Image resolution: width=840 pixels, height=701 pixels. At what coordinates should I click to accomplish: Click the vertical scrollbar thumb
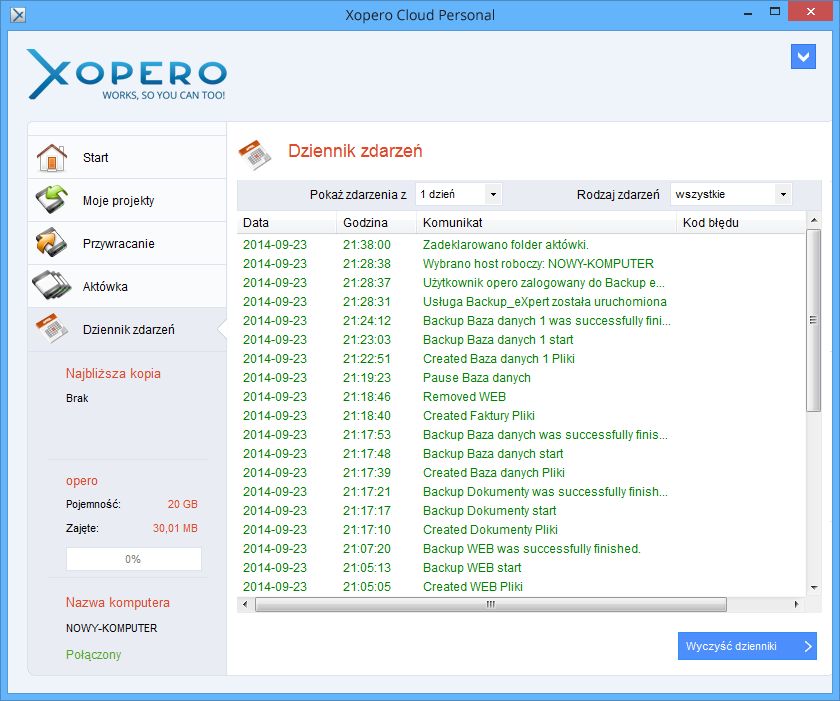pyautogui.click(x=813, y=320)
